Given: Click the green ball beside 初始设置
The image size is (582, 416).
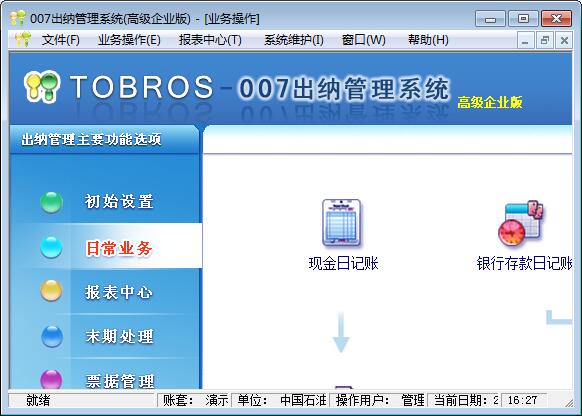Looking at the screenshot, I should [51, 202].
